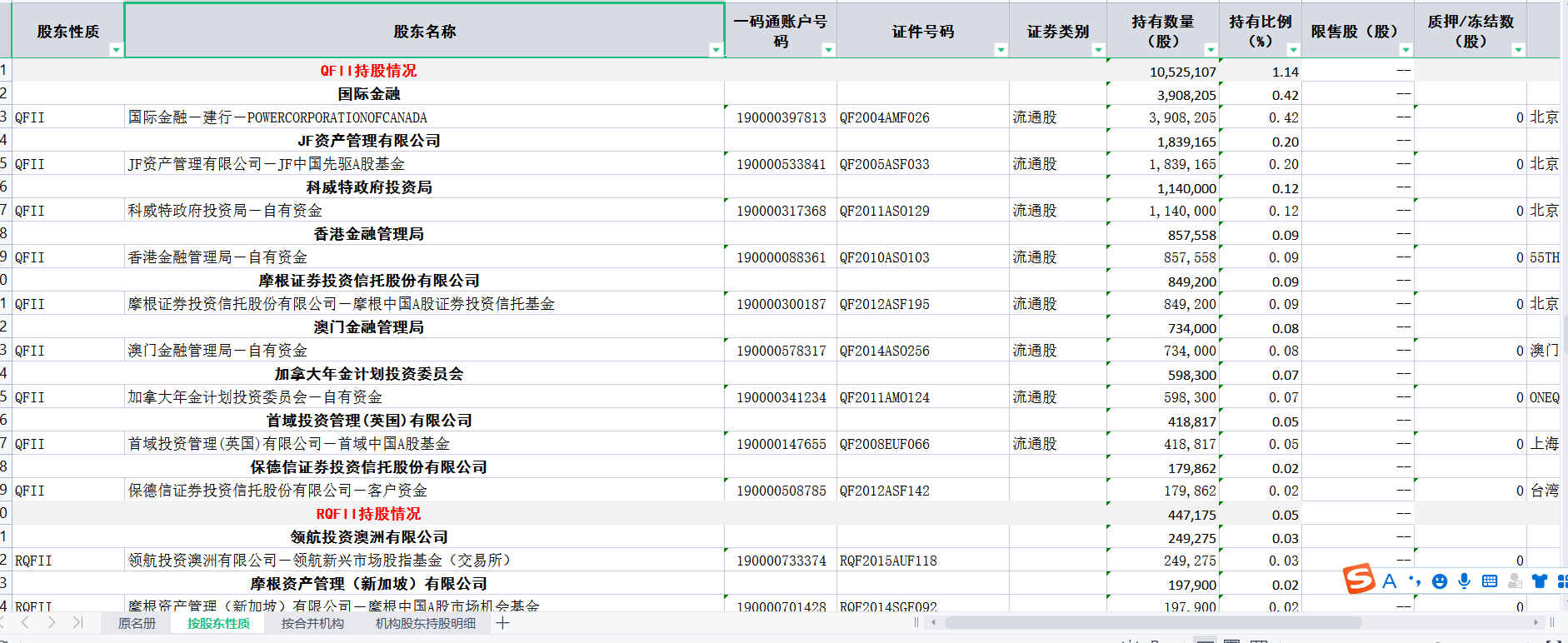Select cell 澳门金融管理局－自有资金

pyautogui.click(x=424, y=351)
